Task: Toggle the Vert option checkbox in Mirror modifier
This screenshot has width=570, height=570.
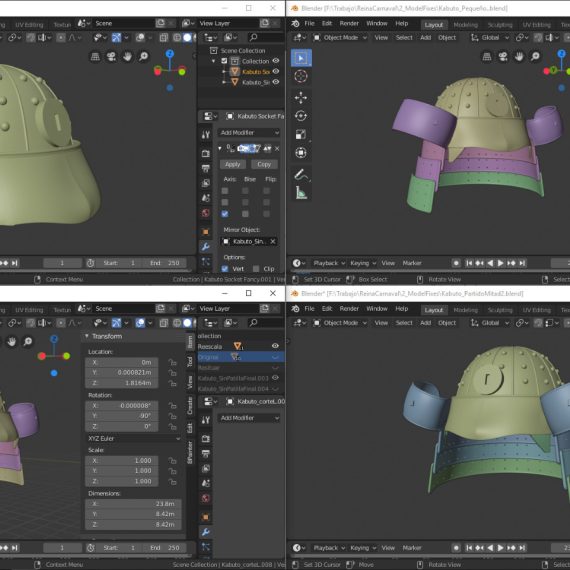Action: coord(225,269)
